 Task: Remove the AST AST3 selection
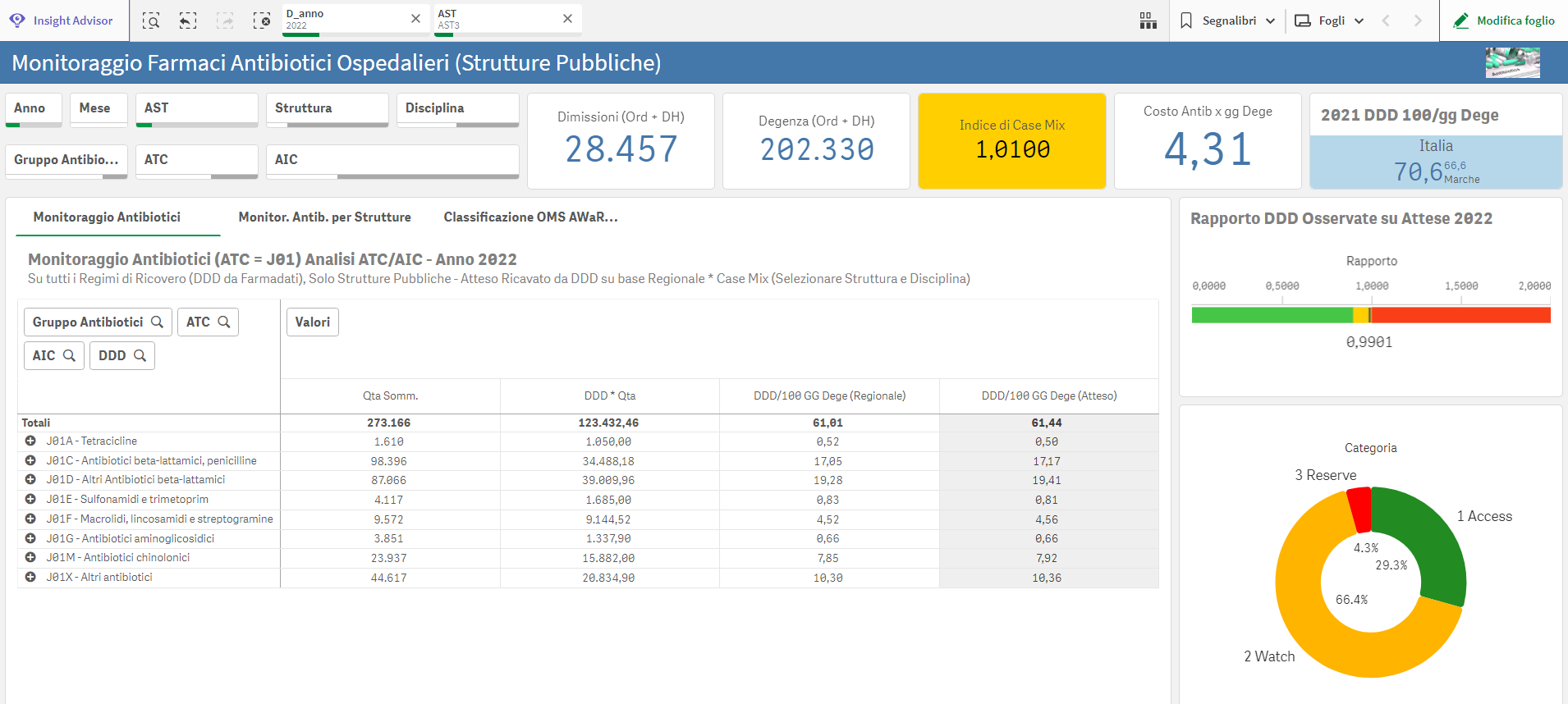coord(567,19)
